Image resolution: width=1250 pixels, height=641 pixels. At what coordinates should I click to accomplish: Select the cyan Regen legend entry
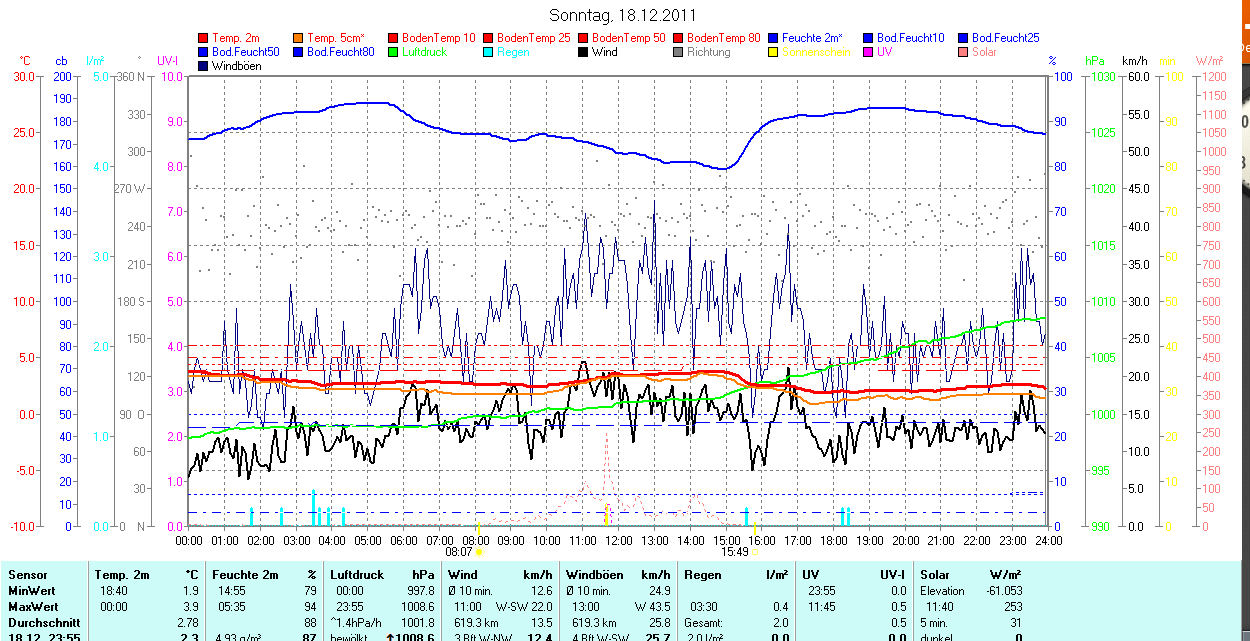click(x=513, y=52)
